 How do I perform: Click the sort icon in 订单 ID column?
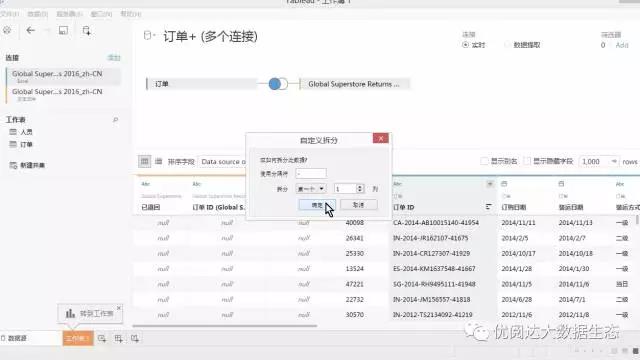pyautogui.click(x=489, y=207)
